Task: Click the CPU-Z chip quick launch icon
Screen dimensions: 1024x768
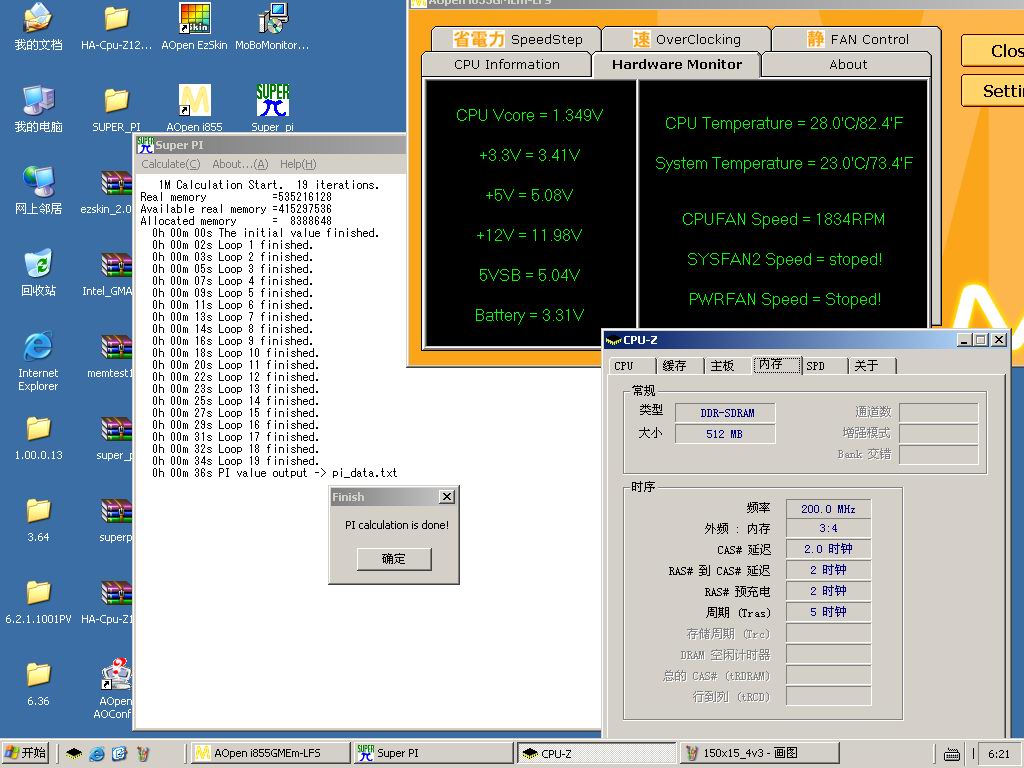Action: [x=74, y=754]
